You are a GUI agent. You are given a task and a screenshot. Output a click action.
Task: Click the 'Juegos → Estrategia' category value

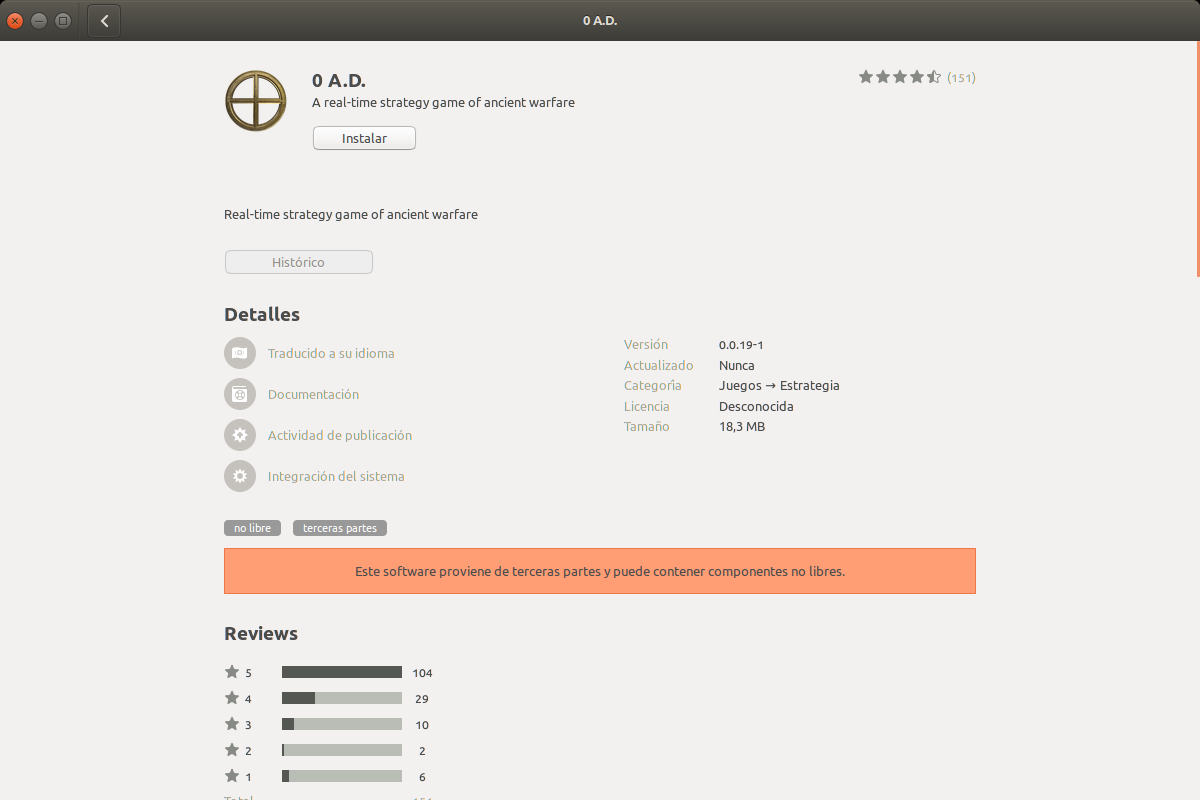(x=778, y=386)
